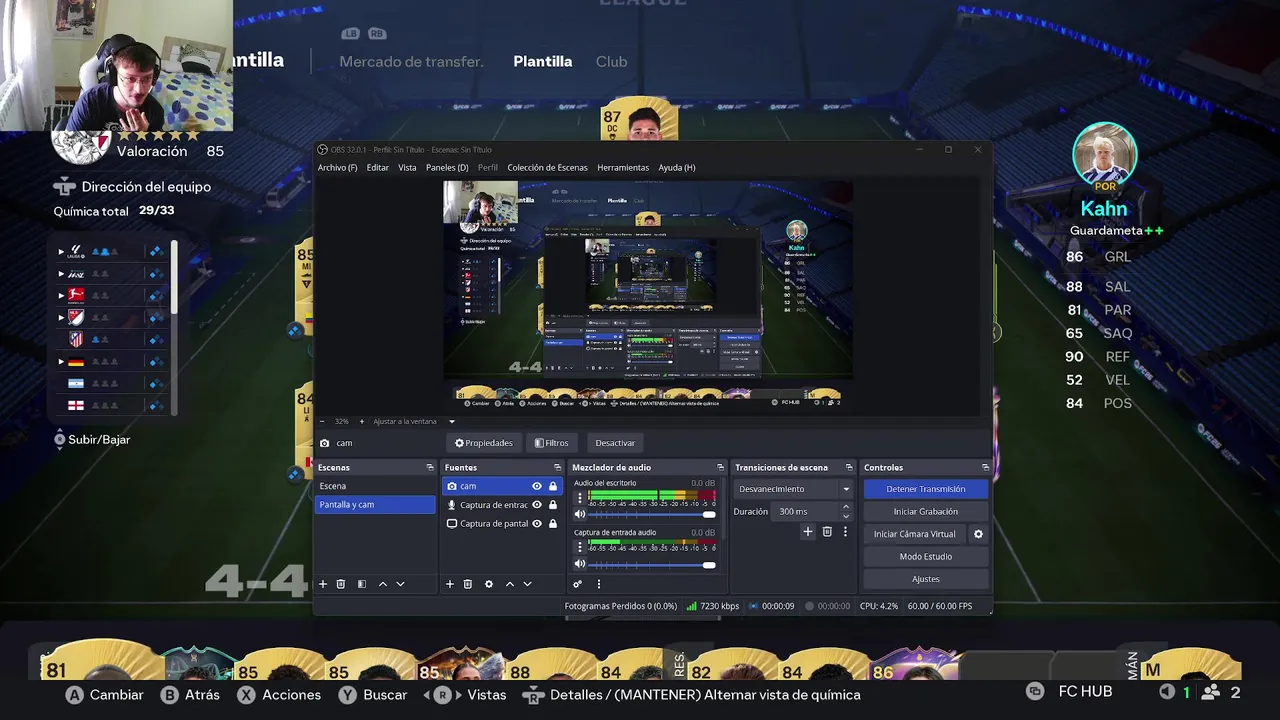Open scene filters icon in Escenas toolbar
The width and height of the screenshot is (1280, 720).
pos(362,584)
